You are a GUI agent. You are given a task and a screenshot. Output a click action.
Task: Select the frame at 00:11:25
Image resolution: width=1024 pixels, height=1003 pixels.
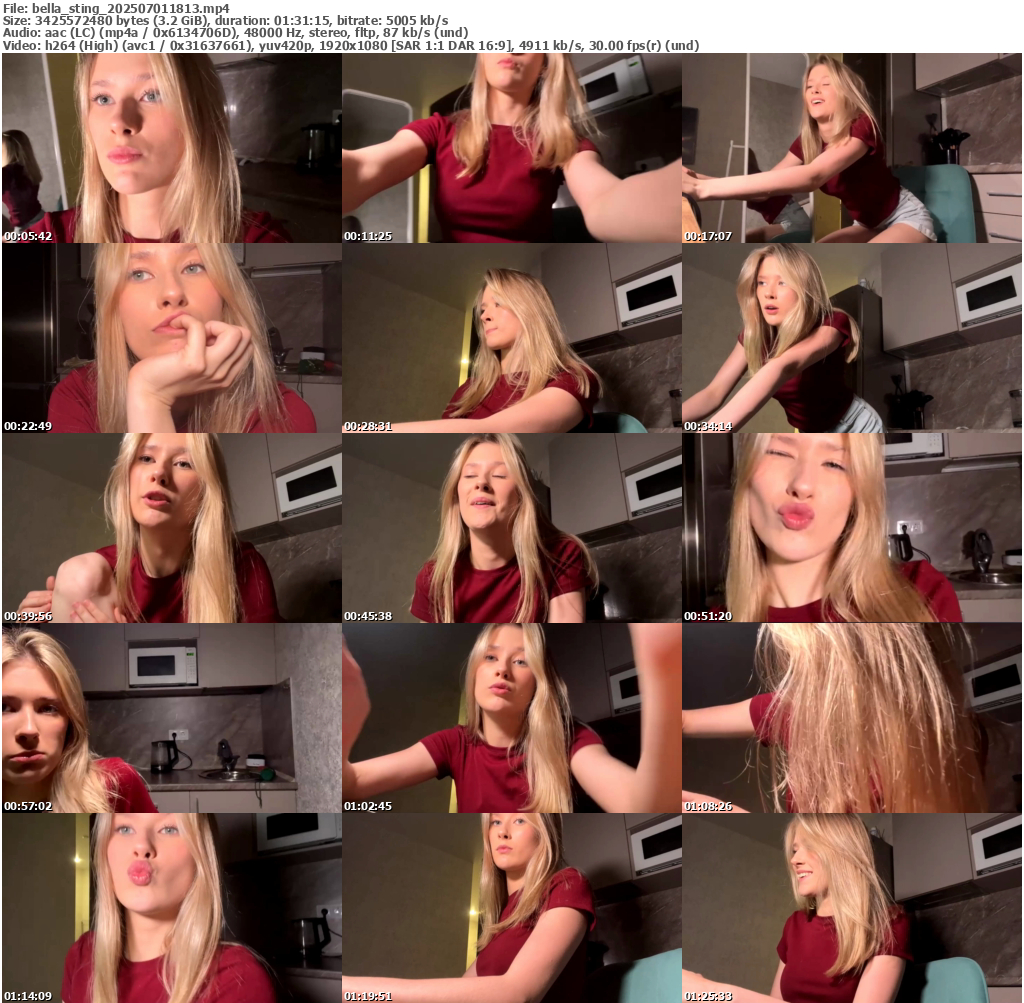click(x=511, y=148)
